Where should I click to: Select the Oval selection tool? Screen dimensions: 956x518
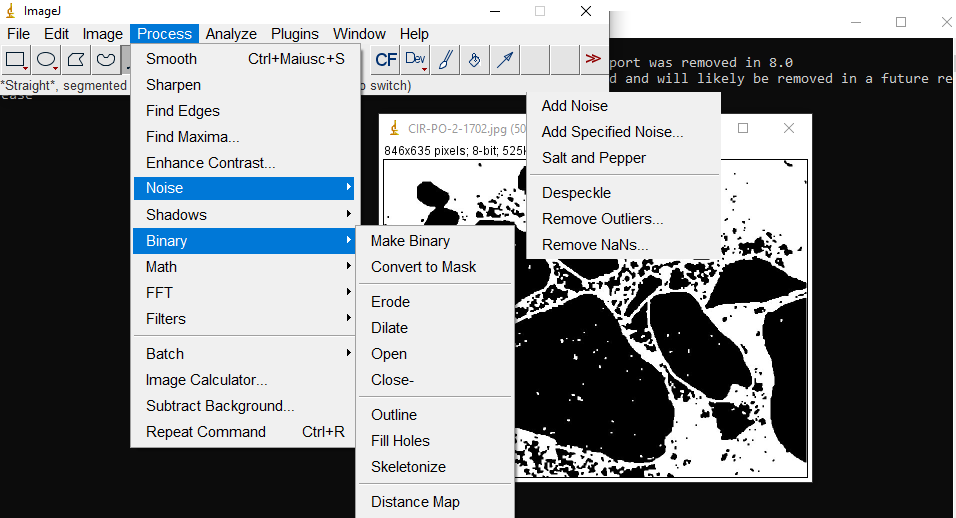pyautogui.click(x=46, y=60)
